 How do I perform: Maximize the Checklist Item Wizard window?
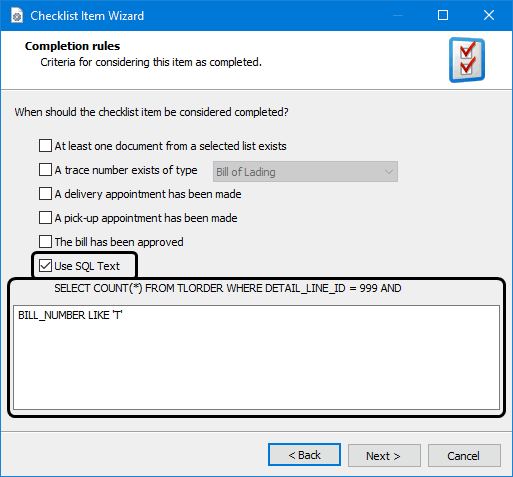443,15
